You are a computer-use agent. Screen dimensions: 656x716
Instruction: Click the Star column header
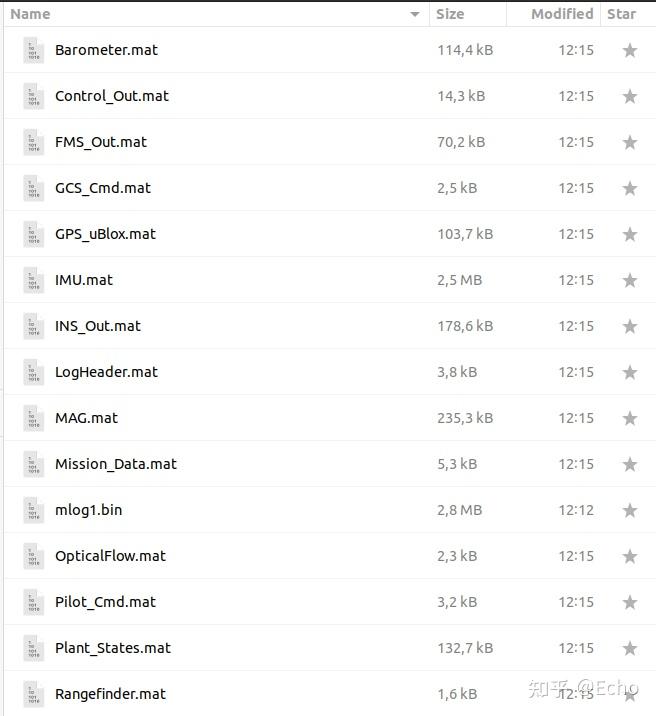(x=621, y=14)
